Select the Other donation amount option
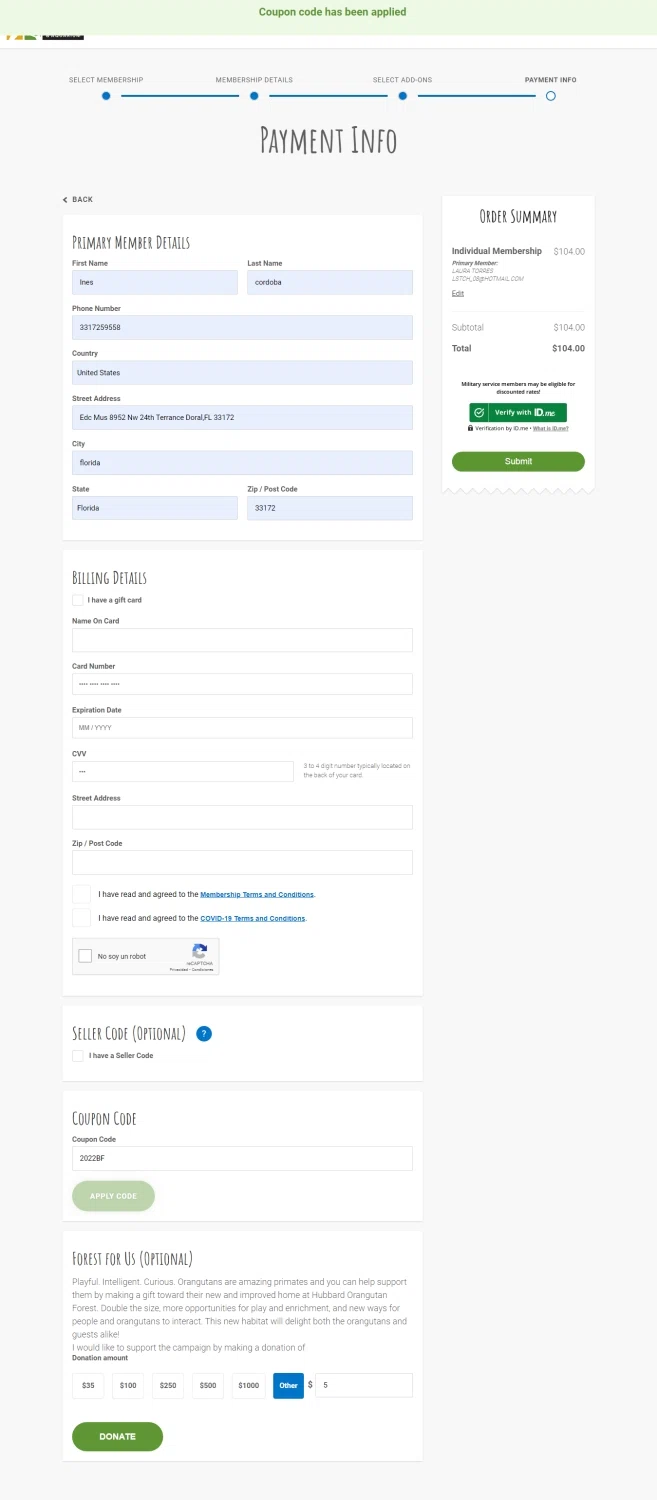Screen dimensions: 657x1500 tap(289, 1385)
